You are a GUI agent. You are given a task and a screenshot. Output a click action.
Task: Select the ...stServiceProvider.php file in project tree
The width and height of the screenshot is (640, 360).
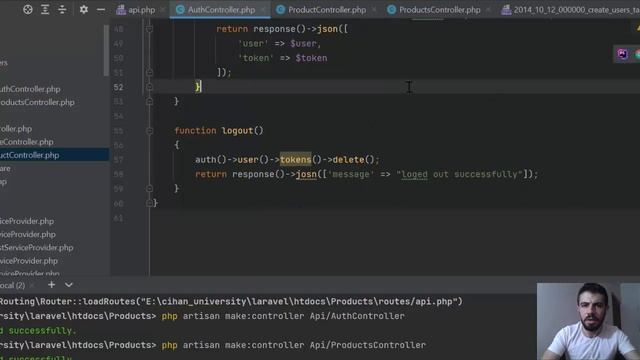[x=37, y=248]
